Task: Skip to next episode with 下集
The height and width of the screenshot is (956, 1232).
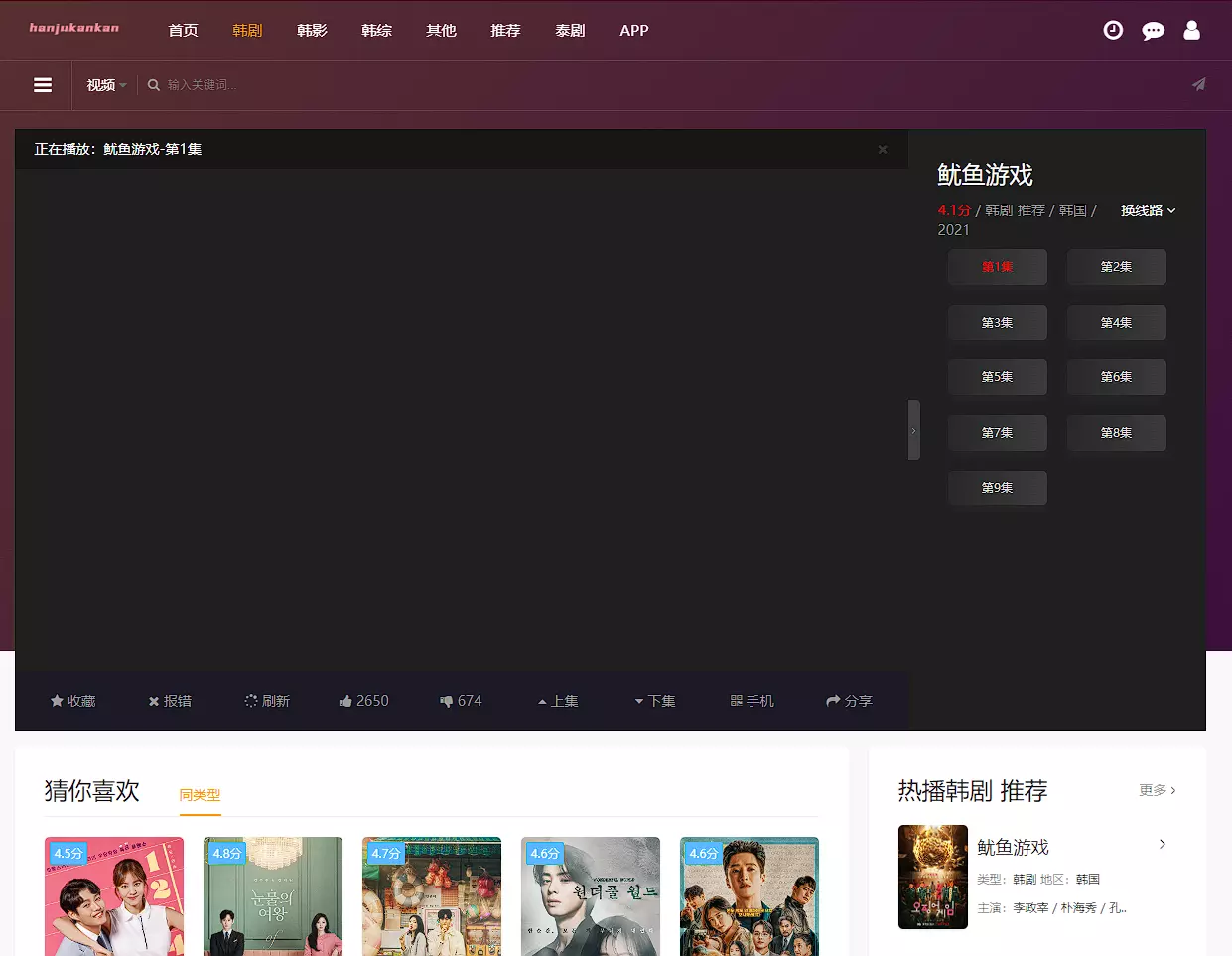Action: point(655,701)
